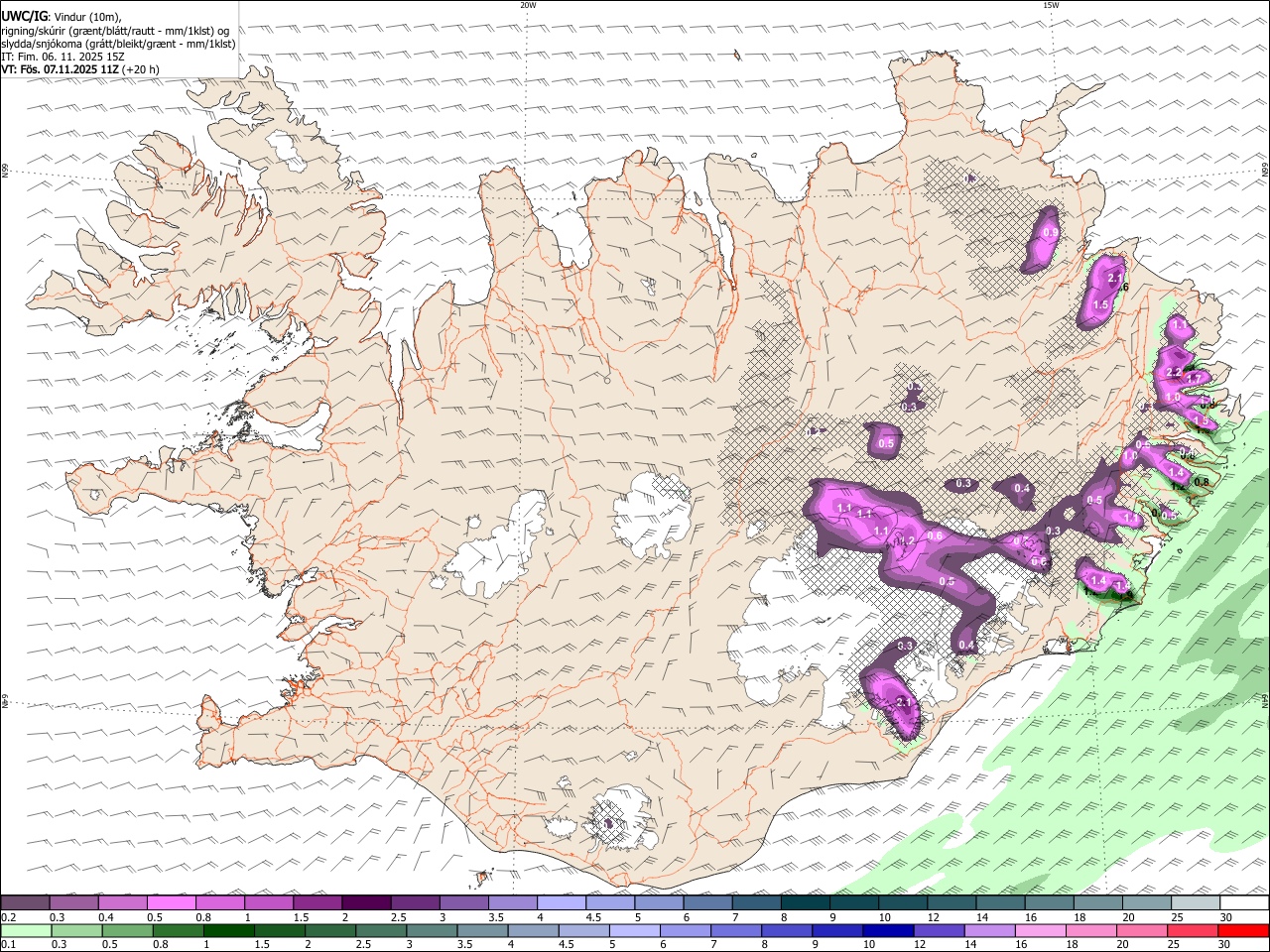Pick the top-row swatch between 3 and 3.5
Viewport: 1270px width, 952px height.
463,903
